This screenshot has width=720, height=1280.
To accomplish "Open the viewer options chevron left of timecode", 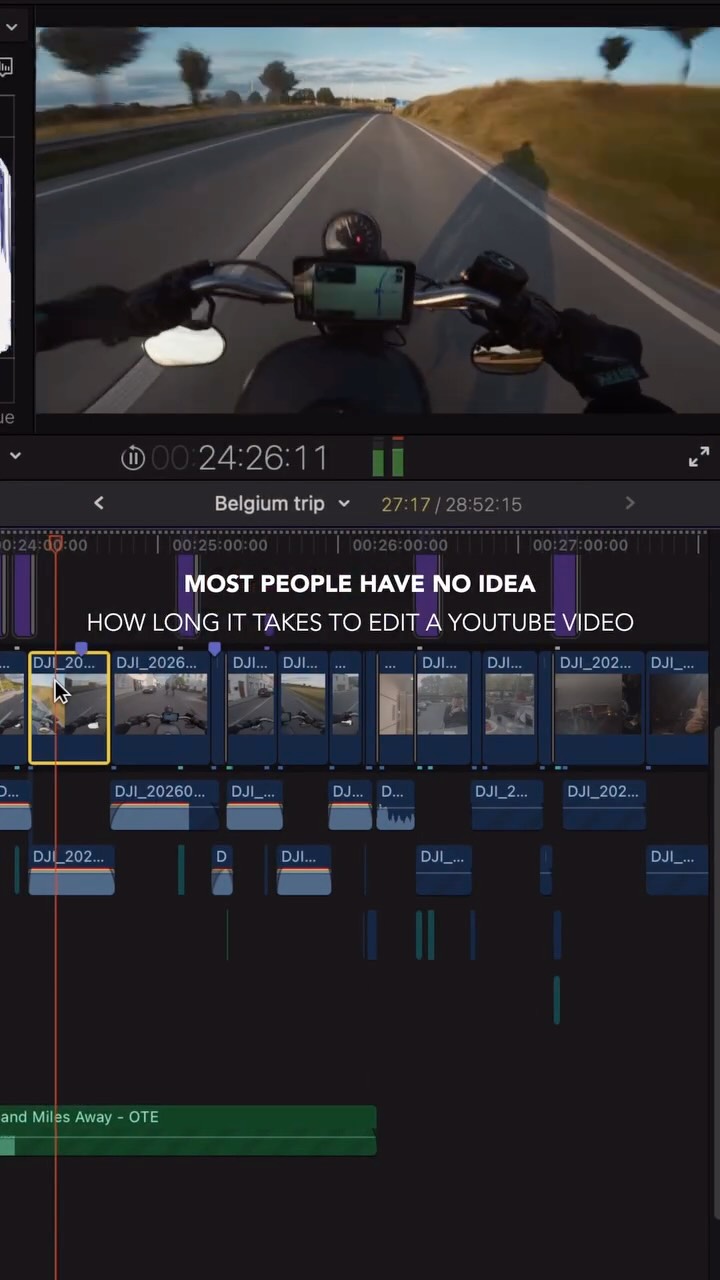I will pos(14,456).
